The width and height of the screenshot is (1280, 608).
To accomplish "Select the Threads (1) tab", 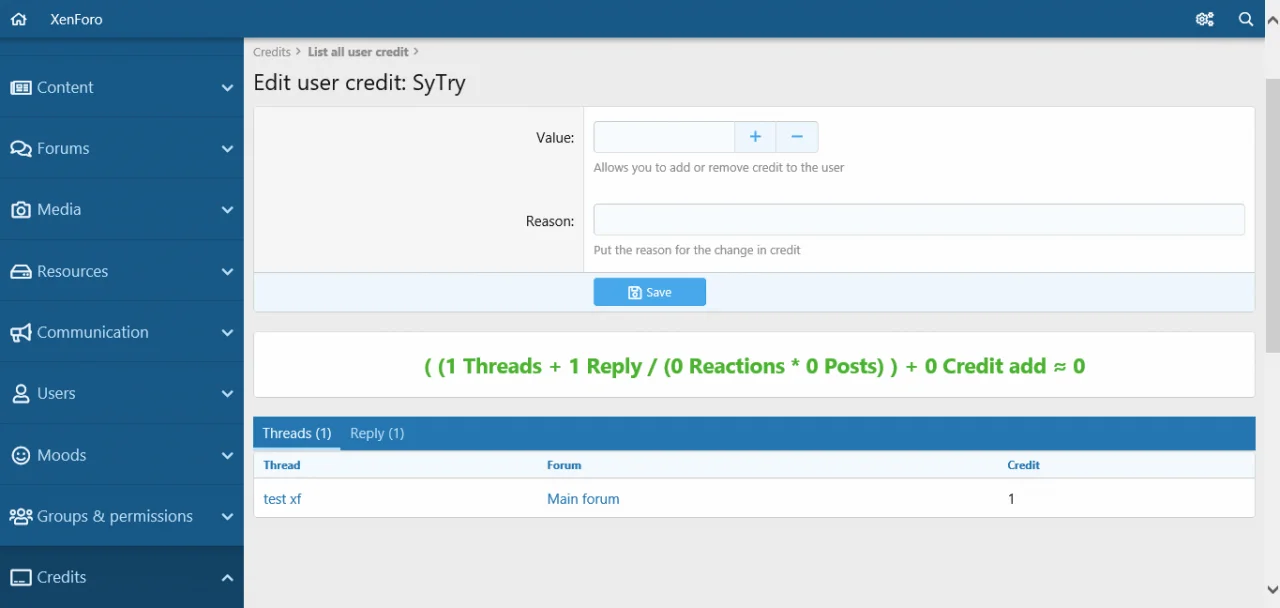I will click(297, 434).
